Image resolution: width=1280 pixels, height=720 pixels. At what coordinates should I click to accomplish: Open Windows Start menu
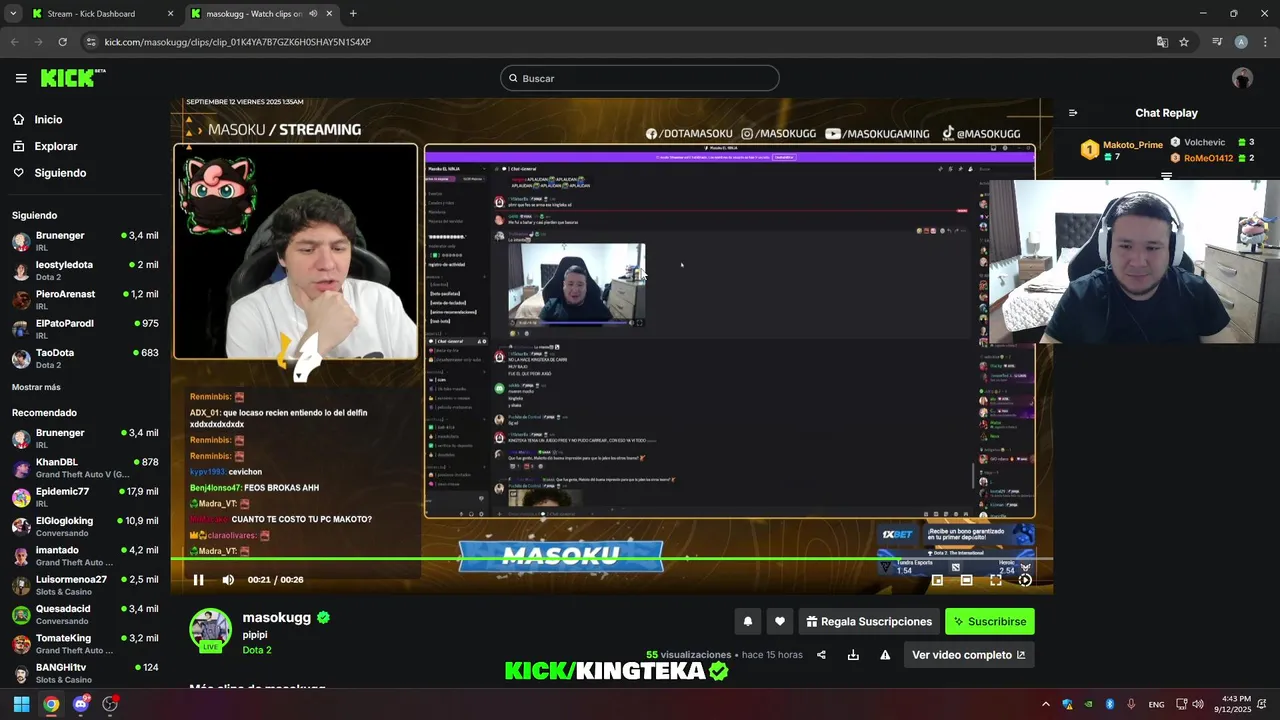[x=21, y=704]
